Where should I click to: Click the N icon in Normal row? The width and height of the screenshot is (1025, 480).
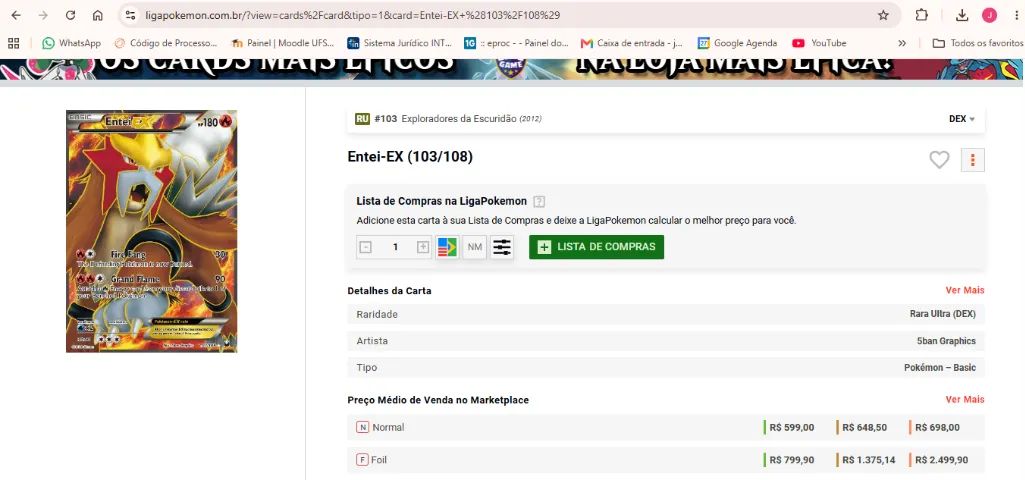(362, 427)
